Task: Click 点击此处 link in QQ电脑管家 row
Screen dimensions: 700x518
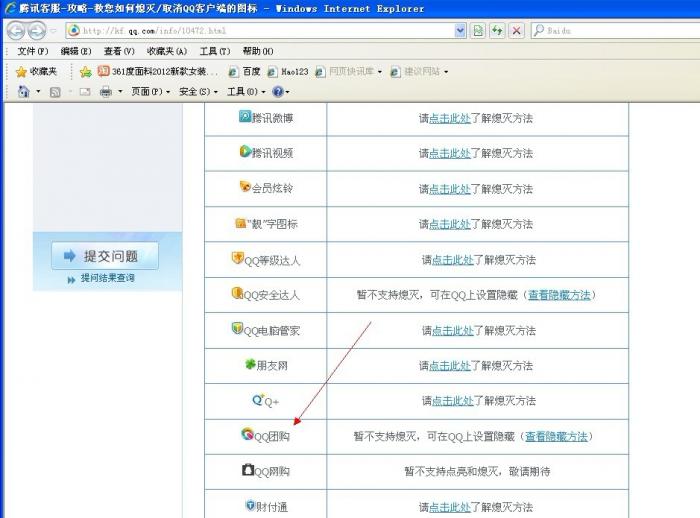Action: click(x=453, y=330)
